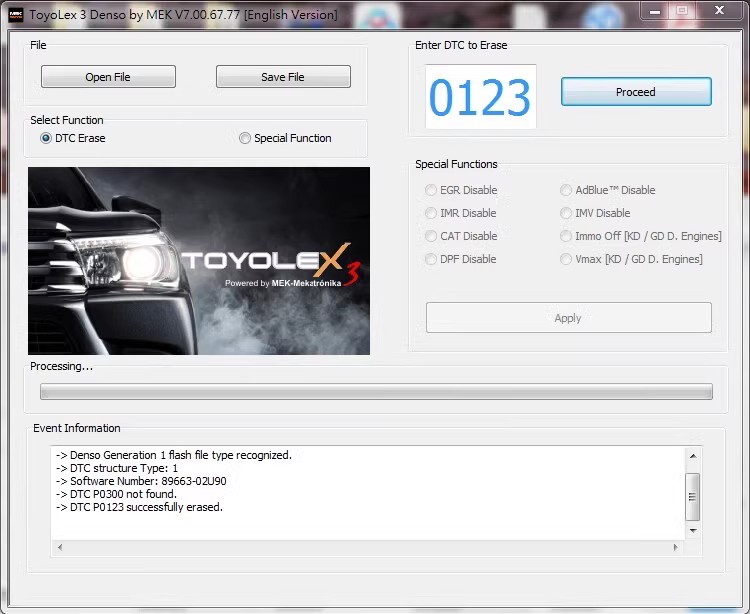Choose the IMV Disable option

(x=595, y=213)
